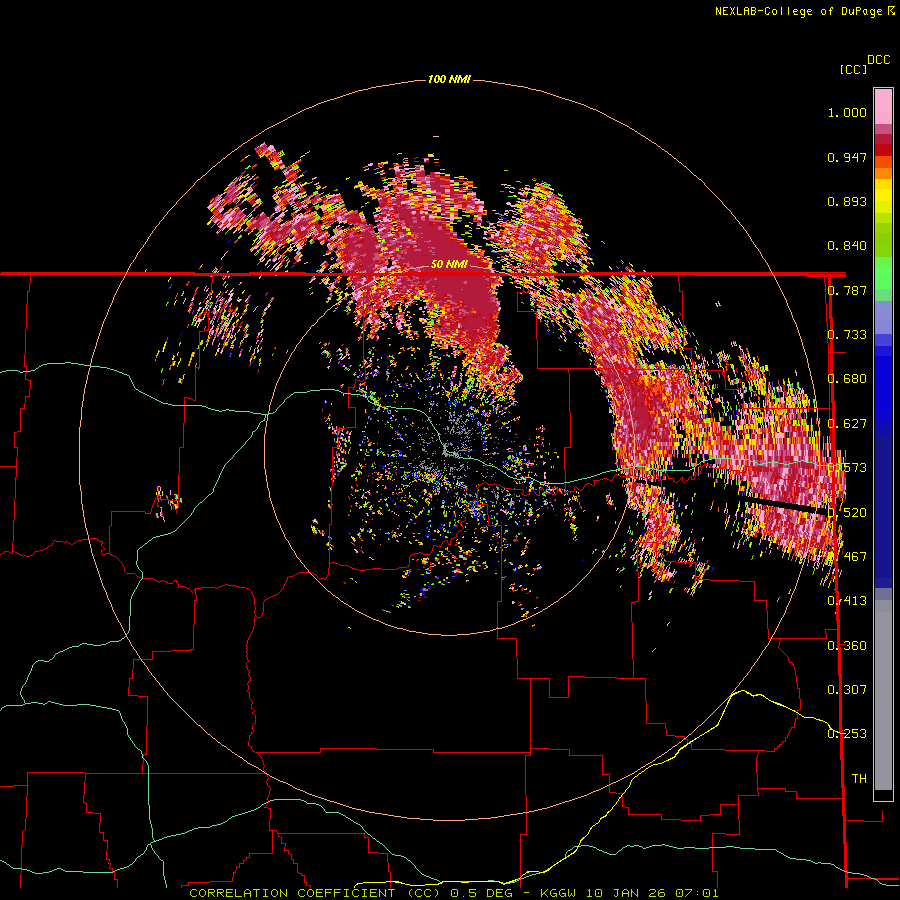900x900 pixels.
Task: Click the CORRELATION COEFFICIENT (CC) caption text
Action: point(314,893)
